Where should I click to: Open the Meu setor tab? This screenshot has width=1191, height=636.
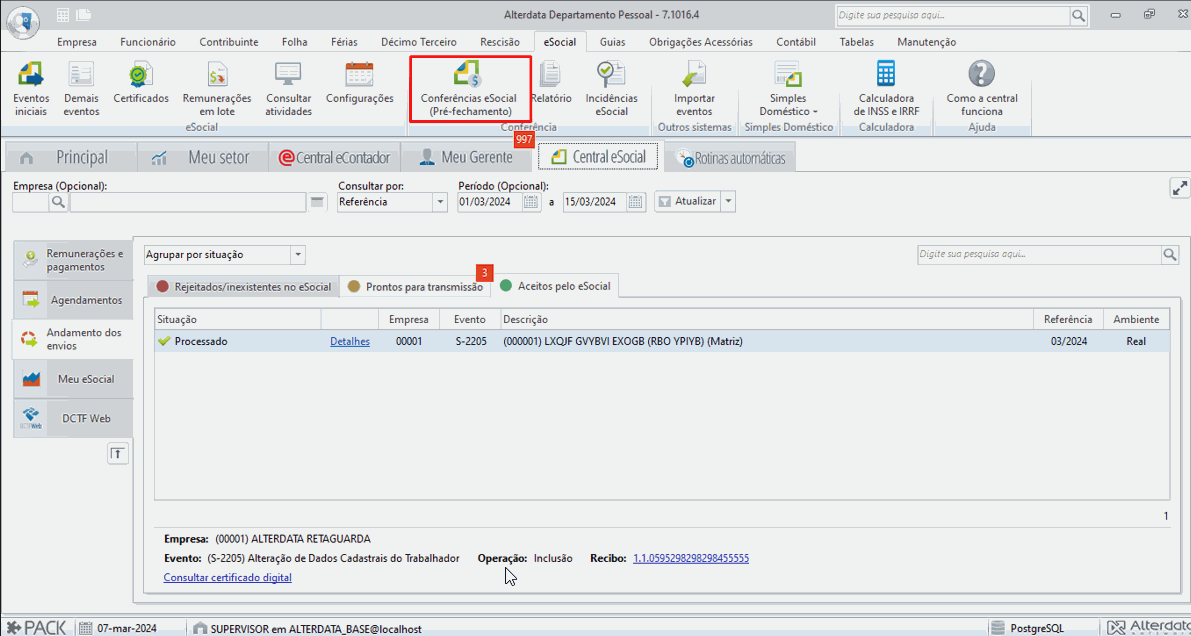204,157
